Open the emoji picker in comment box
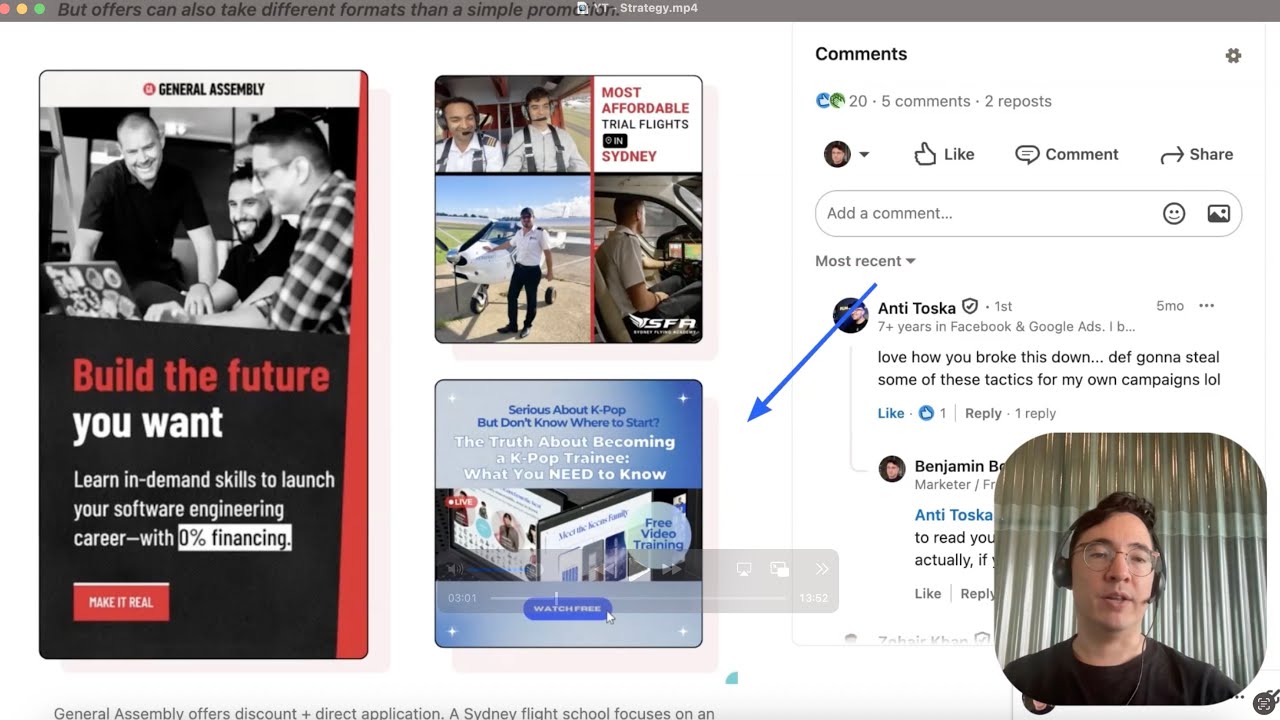The image size is (1280, 720). click(x=1174, y=213)
